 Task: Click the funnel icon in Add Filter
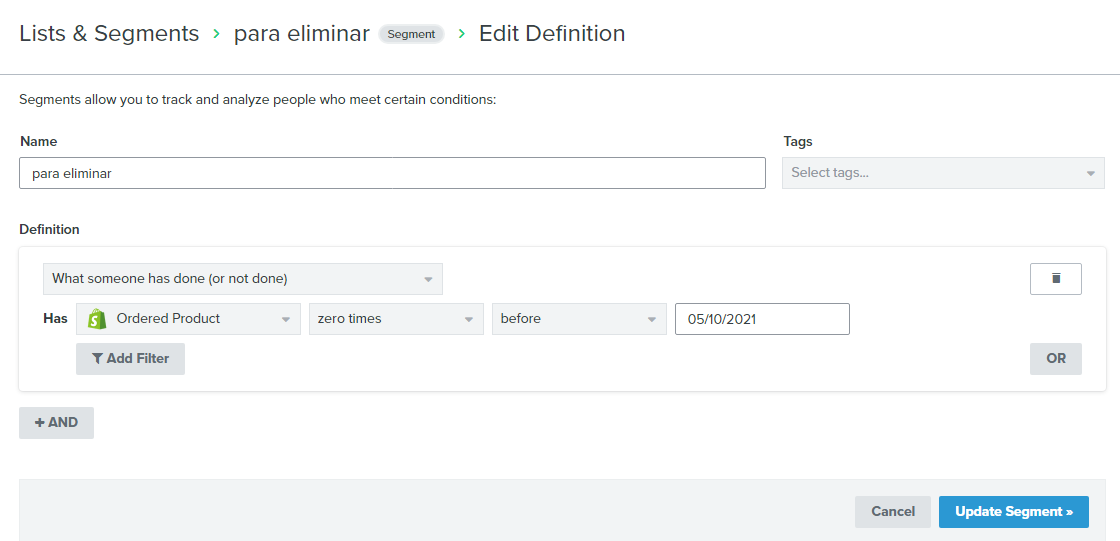97,359
